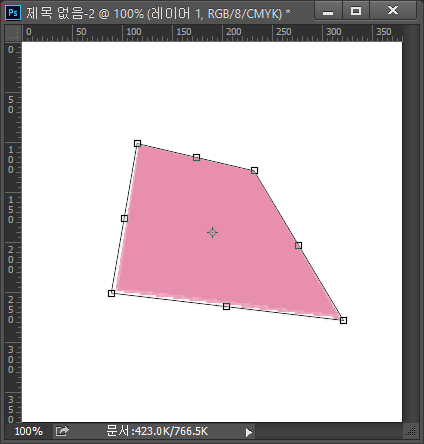This screenshot has height=444, width=424.
Task: Click the 100% zoom level field
Action: 29,431
